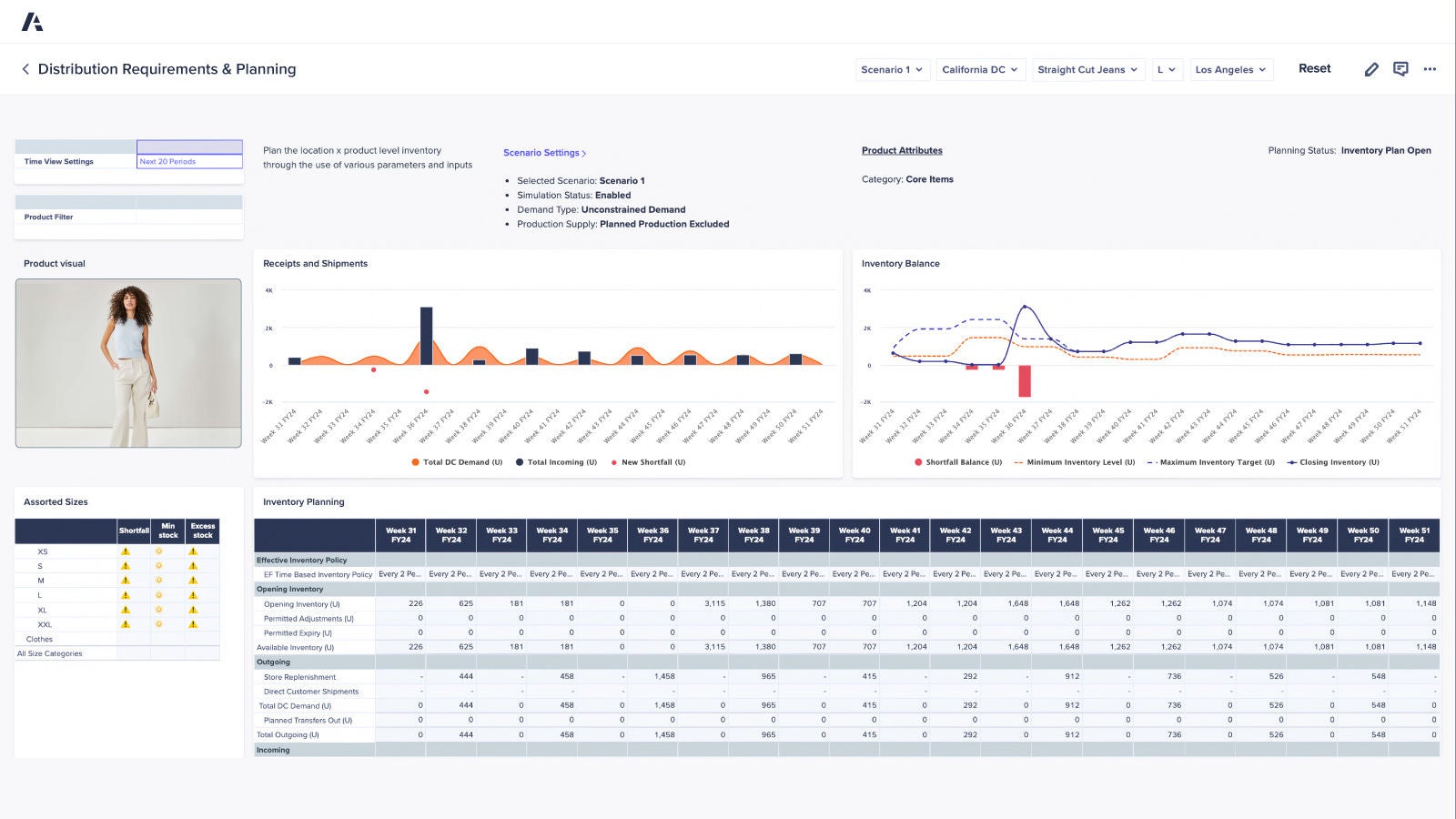Open the Scenario 1 dropdown

click(891, 69)
